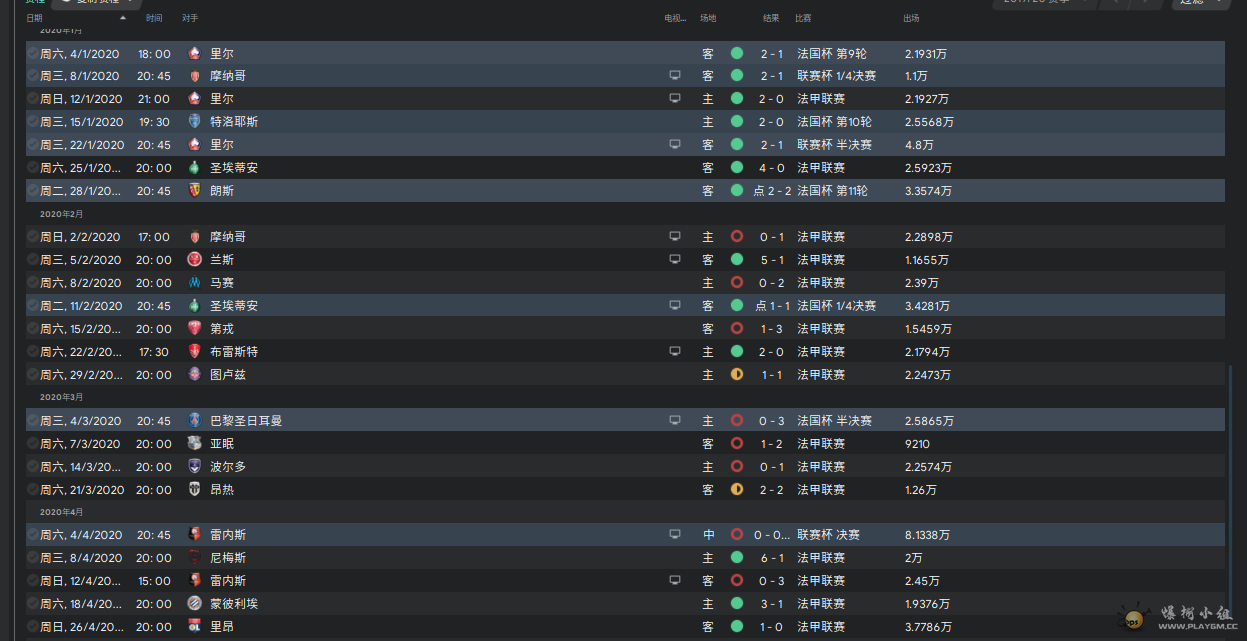1247x641 pixels.
Task: Open the 过滤 filter dropdown at top right
Action: coord(1199,3)
